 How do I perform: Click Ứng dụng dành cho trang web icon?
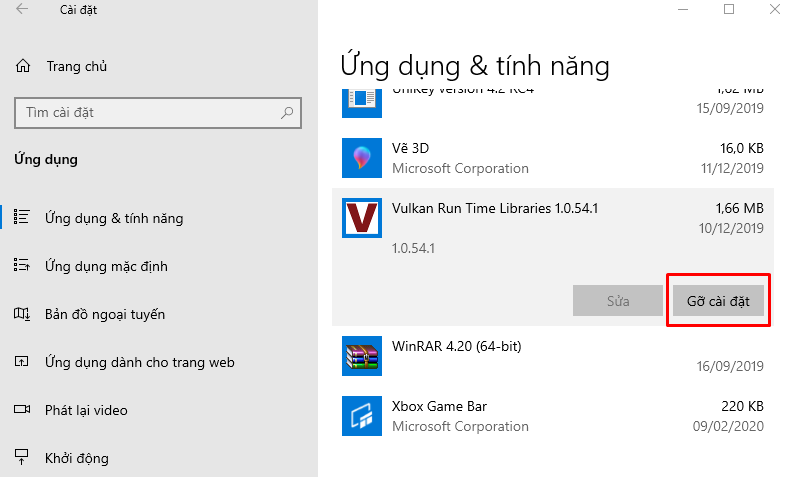22,361
